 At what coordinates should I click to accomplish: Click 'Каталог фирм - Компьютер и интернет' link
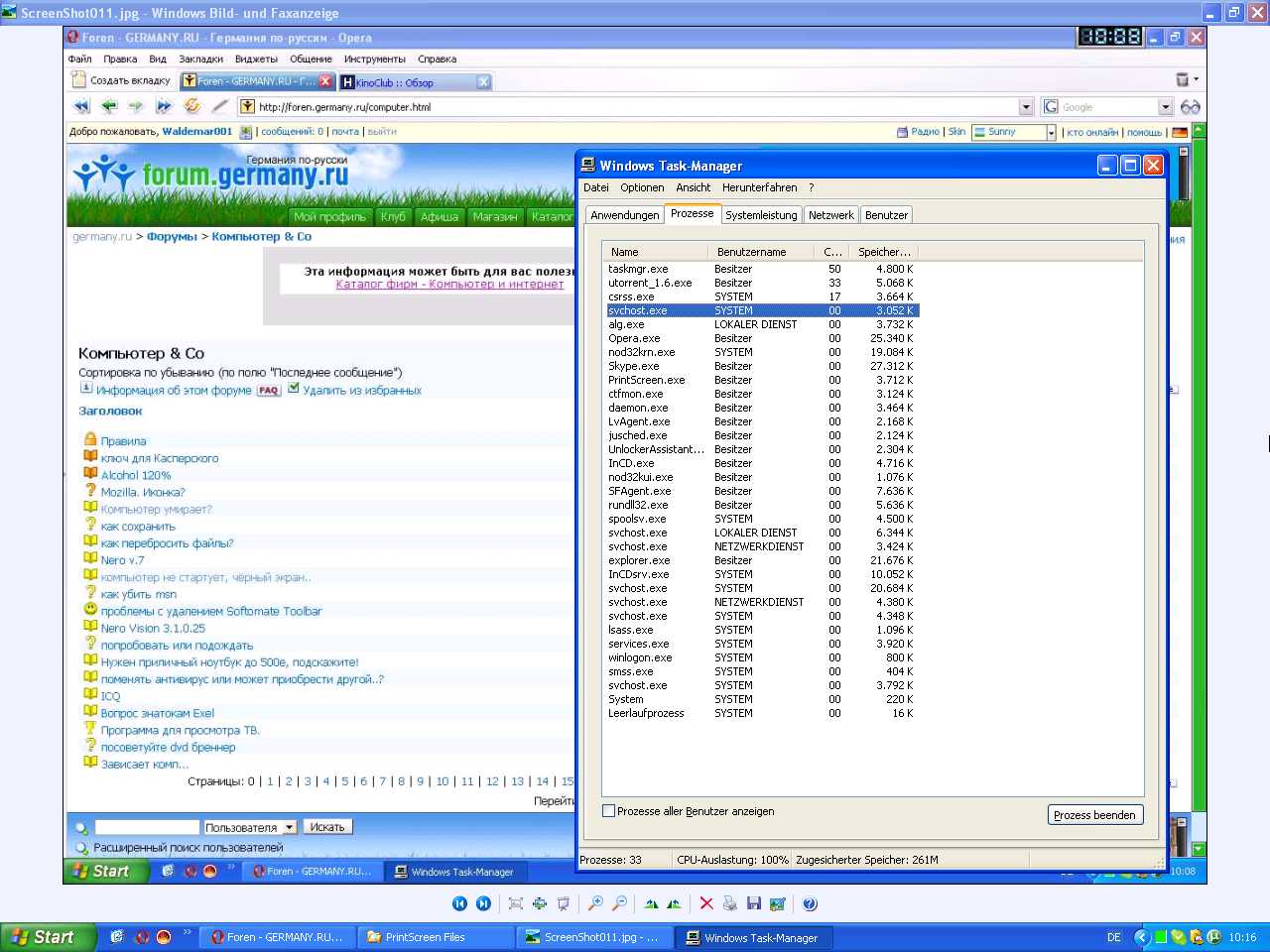(x=449, y=285)
